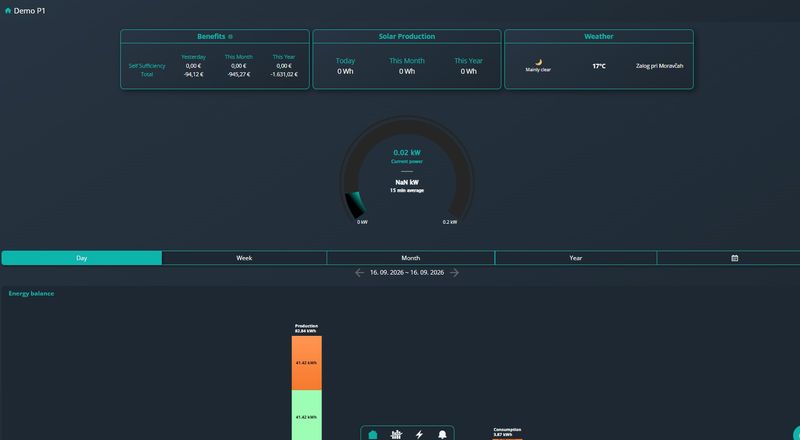
Task: Go to previous day with left arrow
Action: [x=359, y=273]
